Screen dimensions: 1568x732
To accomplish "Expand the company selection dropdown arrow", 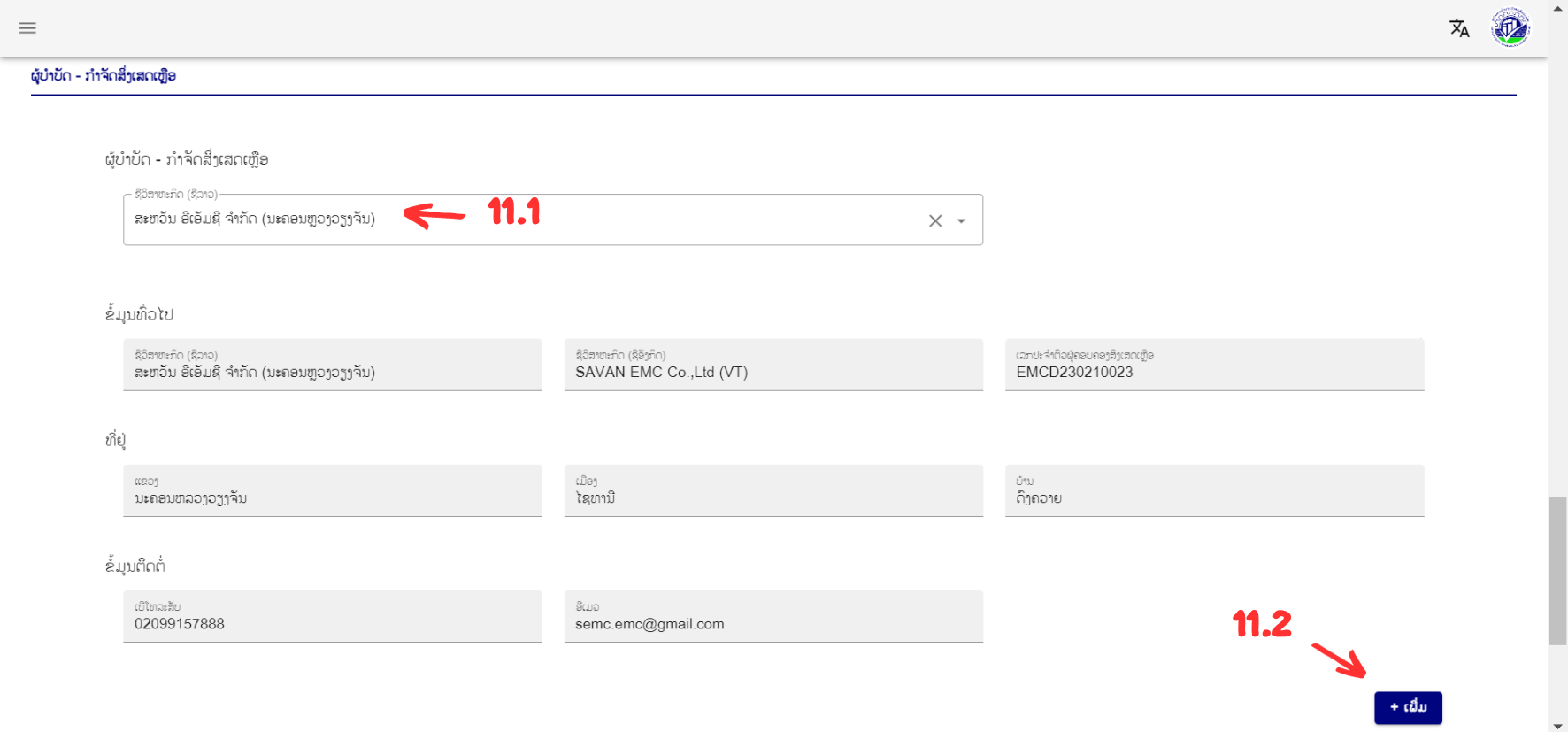I will (961, 221).
